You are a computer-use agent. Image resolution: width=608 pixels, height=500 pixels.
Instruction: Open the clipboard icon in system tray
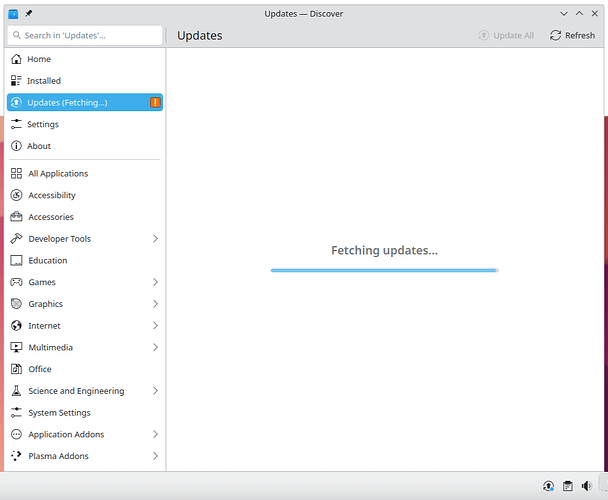(x=568, y=486)
